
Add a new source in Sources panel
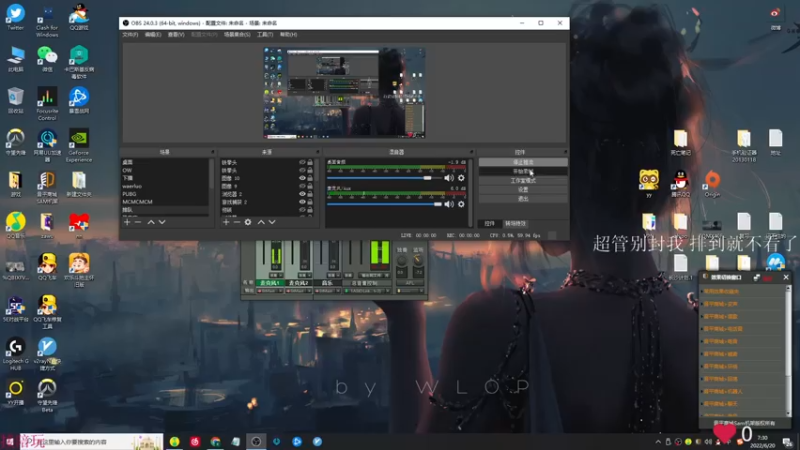[x=226, y=222]
